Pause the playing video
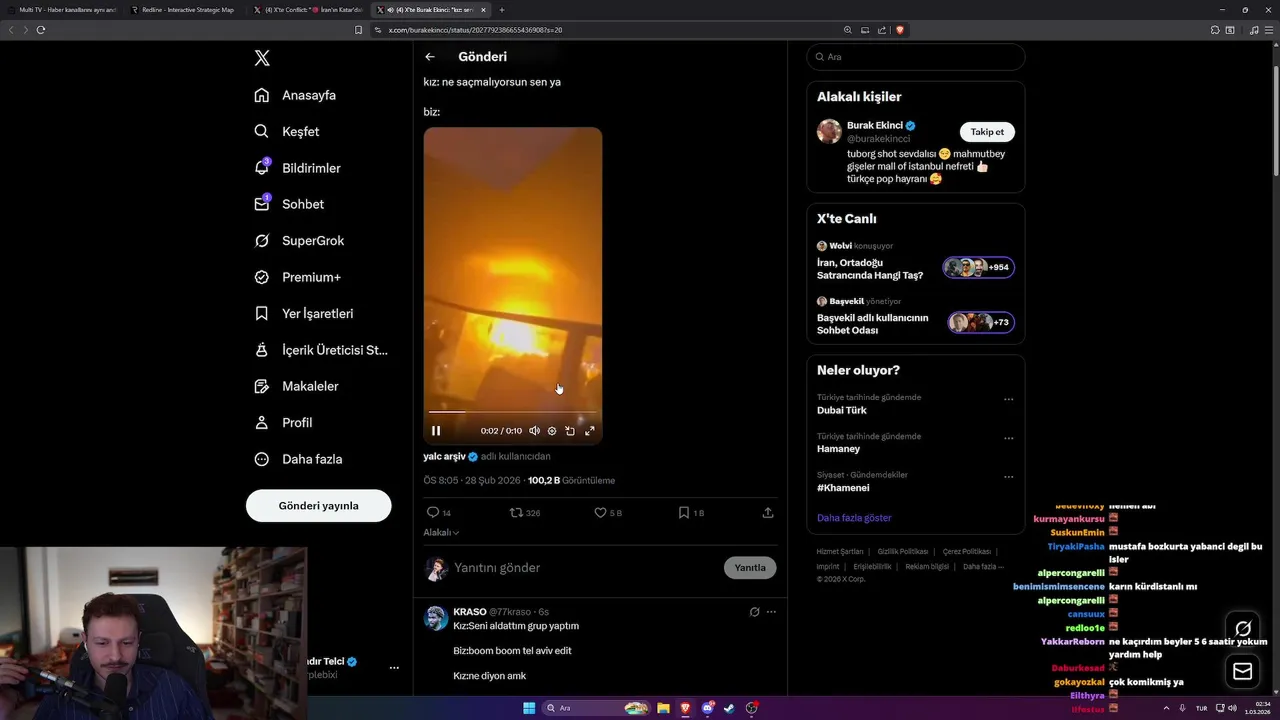This screenshot has width=1280, height=720. click(436, 431)
